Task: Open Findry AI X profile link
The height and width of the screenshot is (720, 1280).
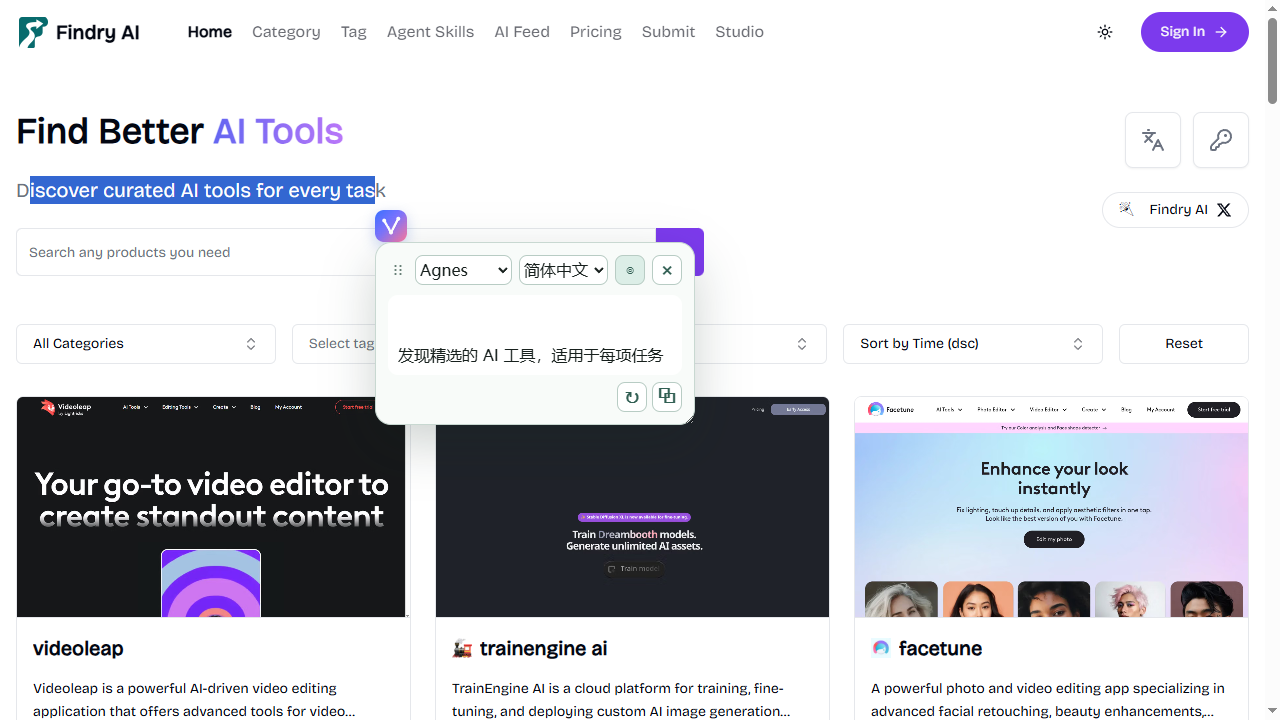Action: tap(1175, 210)
